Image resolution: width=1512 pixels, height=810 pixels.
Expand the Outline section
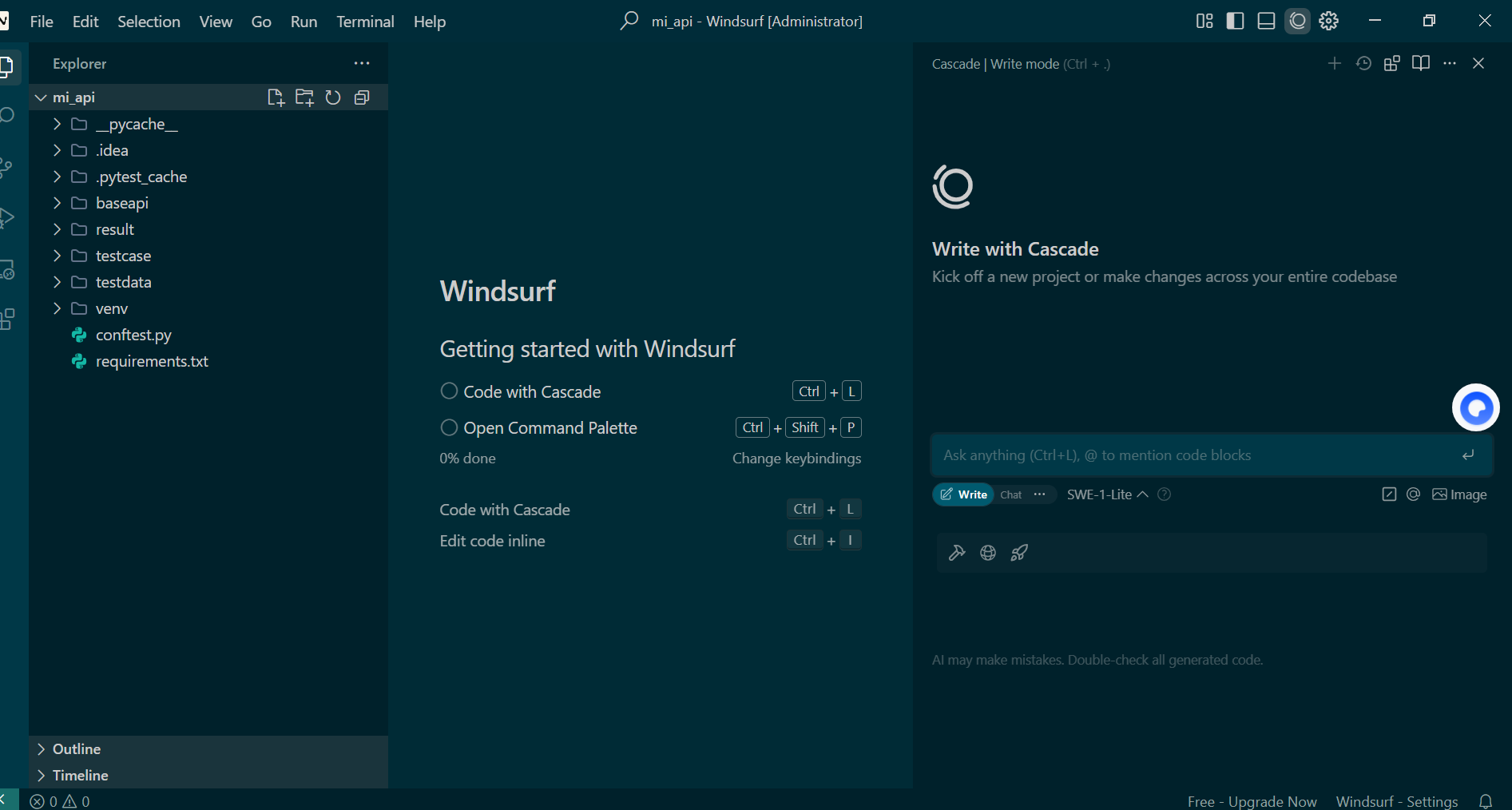tap(208, 749)
